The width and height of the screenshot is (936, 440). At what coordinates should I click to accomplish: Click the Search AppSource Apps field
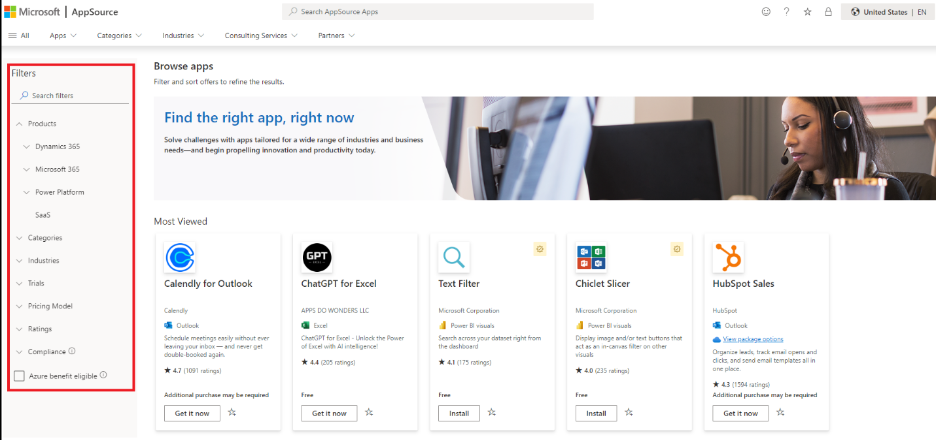point(438,12)
